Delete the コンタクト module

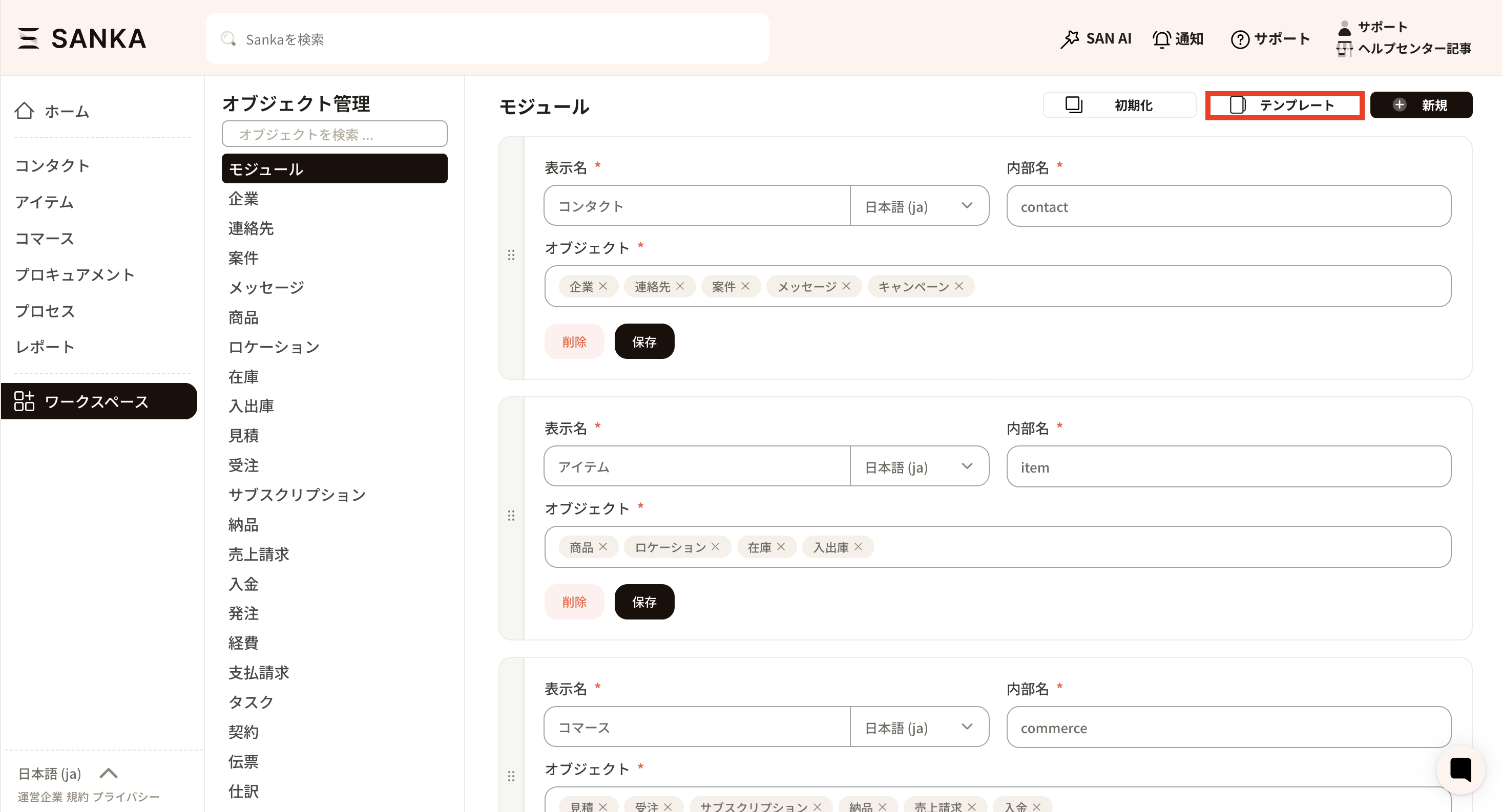pos(574,341)
